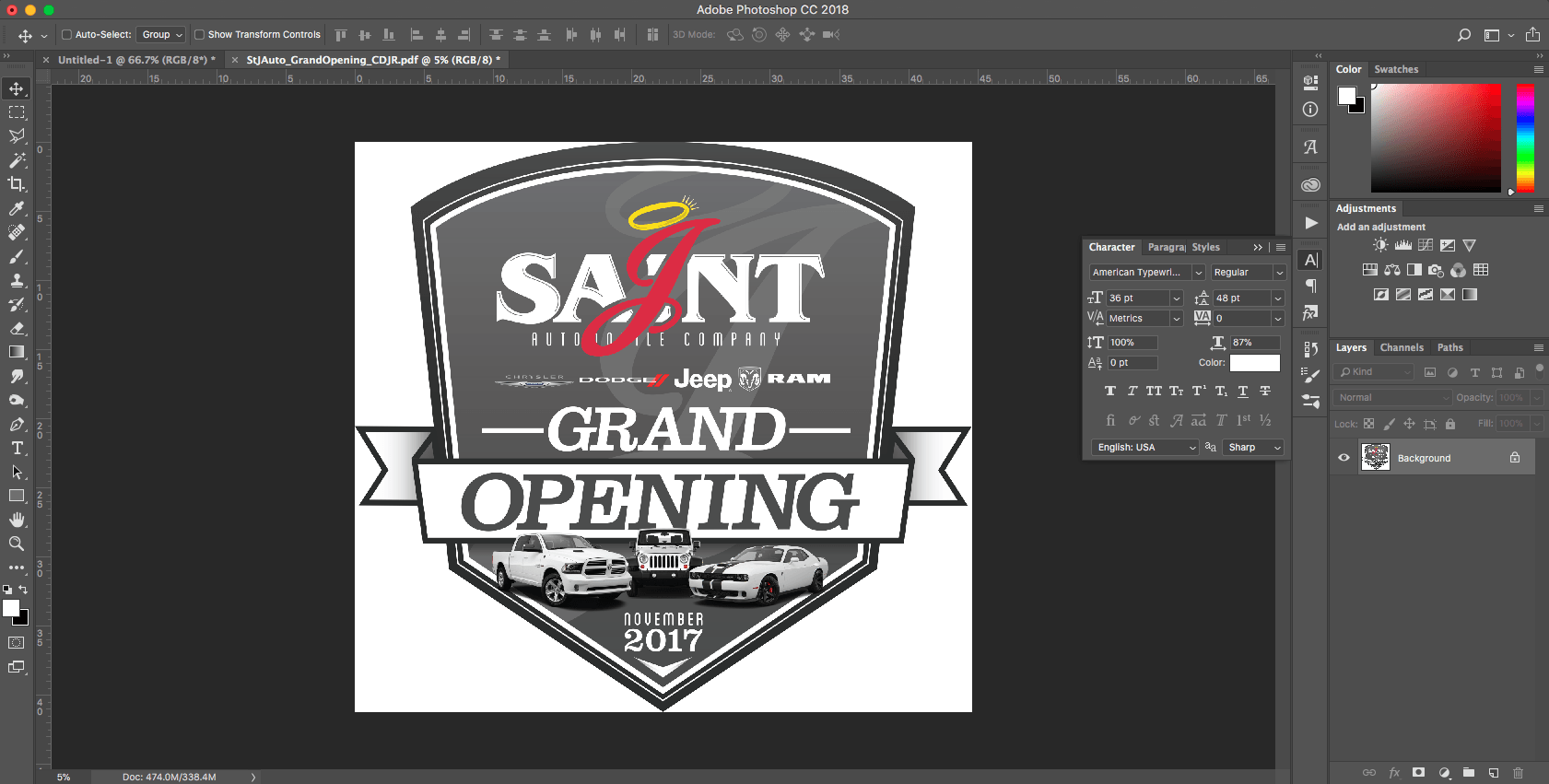Screen dimensions: 1549x784
Task: Select the Horizontal Type tool
Action: pos(17,449)
